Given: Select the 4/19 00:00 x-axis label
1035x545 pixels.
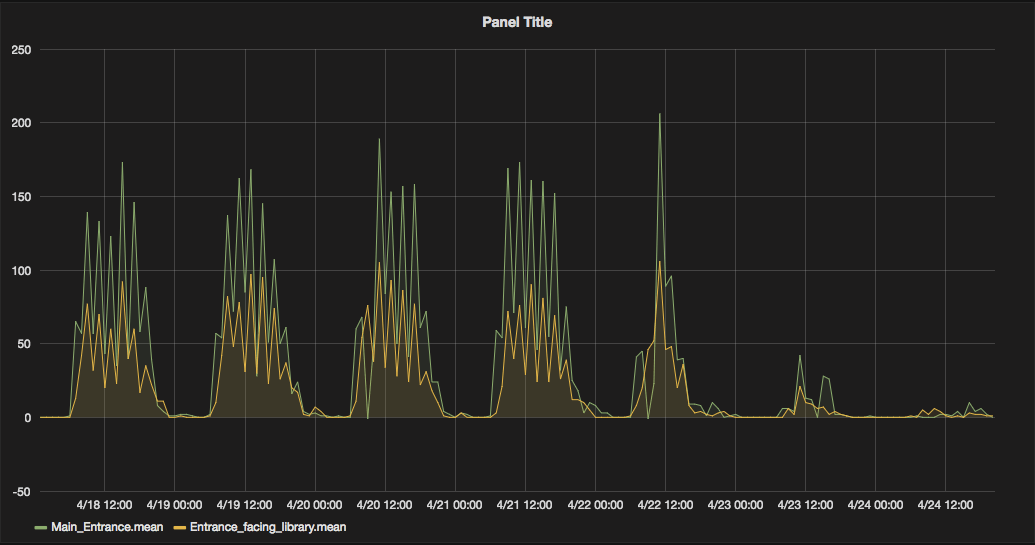Looking at the screenshot, I should [x=174, y=506].
